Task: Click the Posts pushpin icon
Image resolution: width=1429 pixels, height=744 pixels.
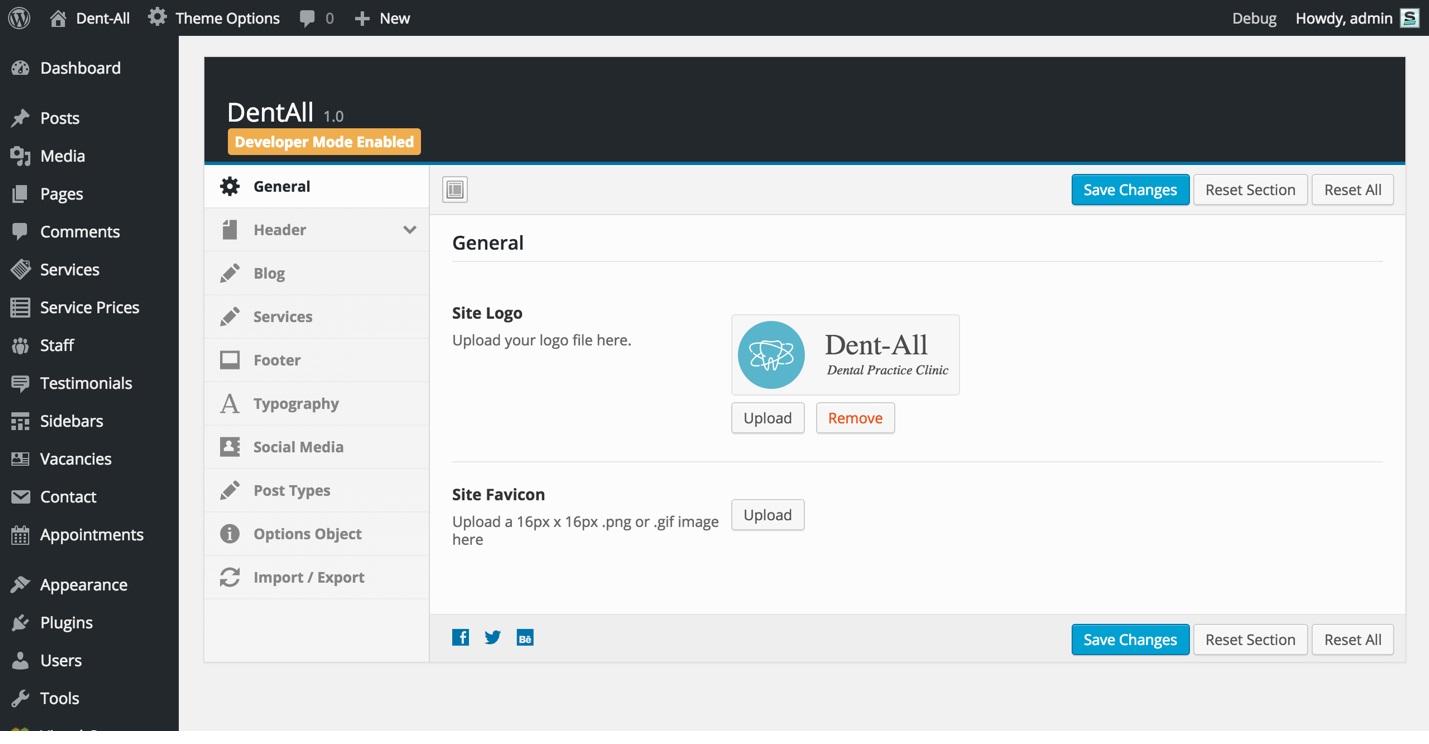Action: [x=20, y=118]
